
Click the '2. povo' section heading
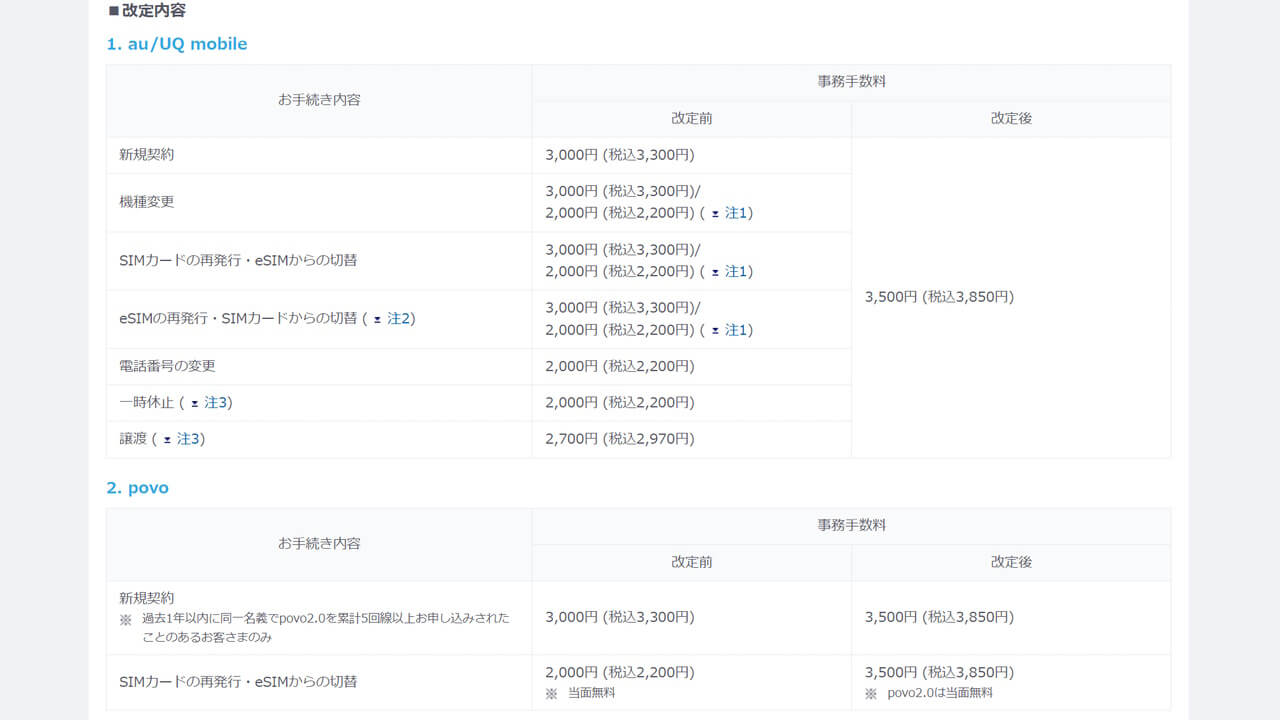pyautogui.click(x=137, y=488)
